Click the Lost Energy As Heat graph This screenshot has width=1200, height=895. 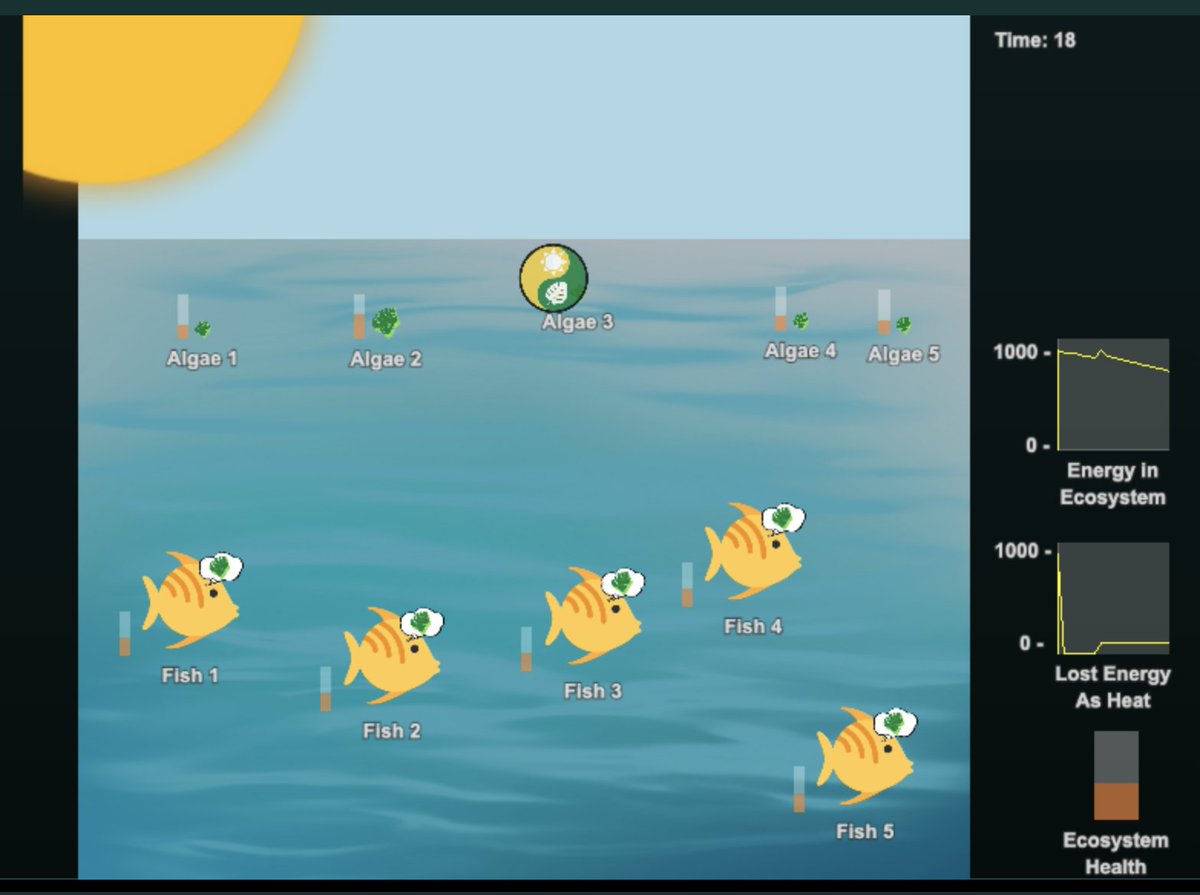1113,598
